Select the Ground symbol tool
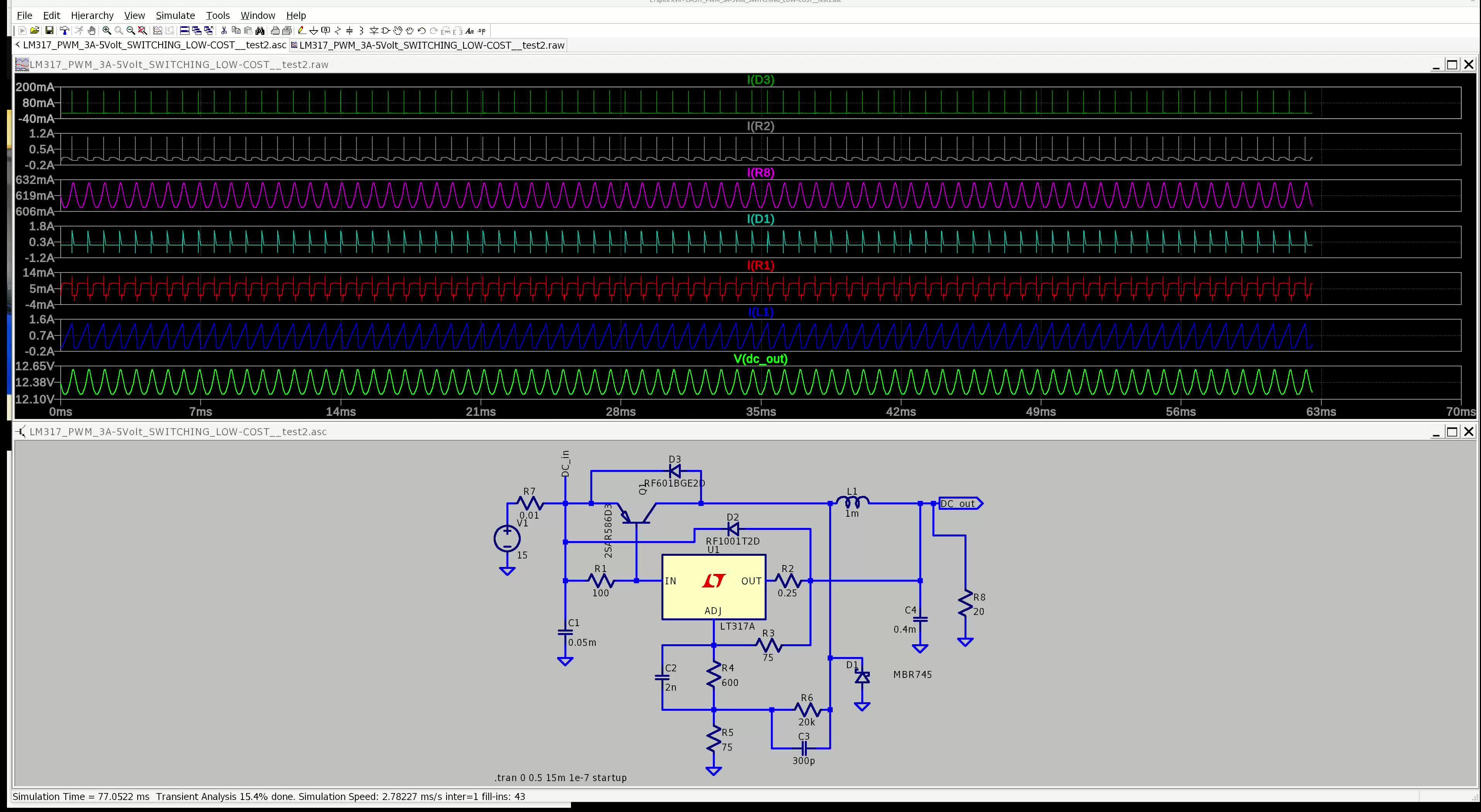Image resolution: width=1481 pixels, height=812 pixels. coord(314,31)
